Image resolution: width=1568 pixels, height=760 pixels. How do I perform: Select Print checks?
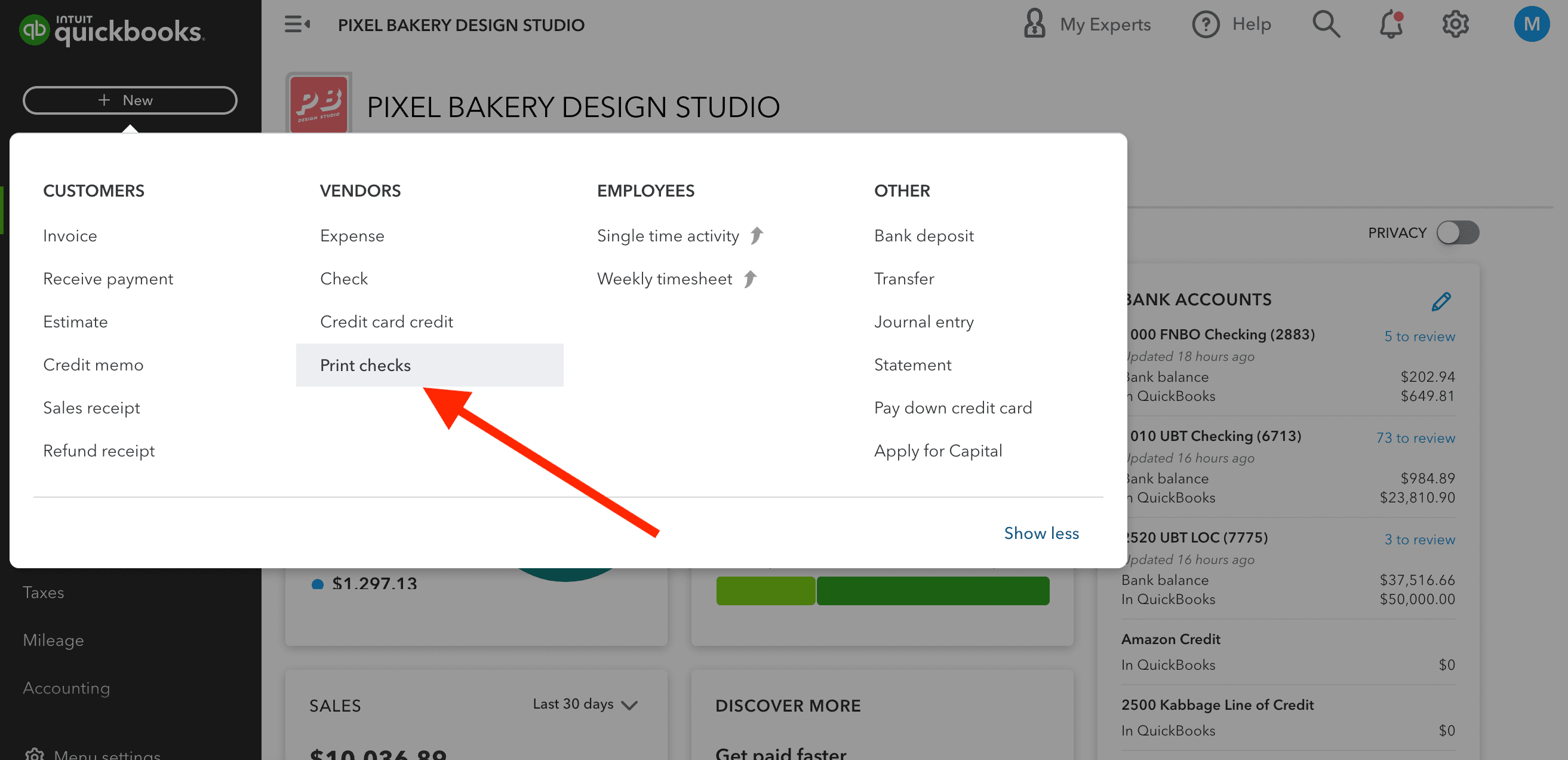coord(429,365)
